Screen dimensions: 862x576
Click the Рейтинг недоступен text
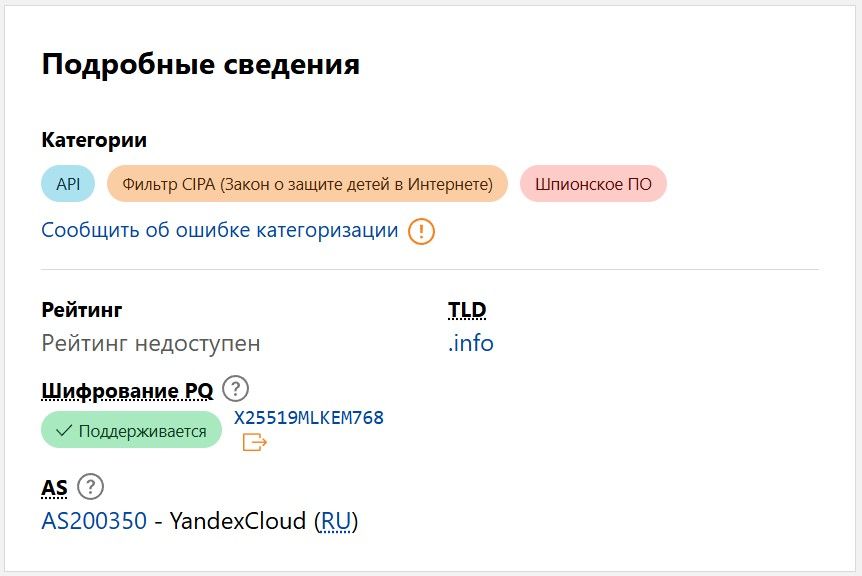click(x=151, y=343)
